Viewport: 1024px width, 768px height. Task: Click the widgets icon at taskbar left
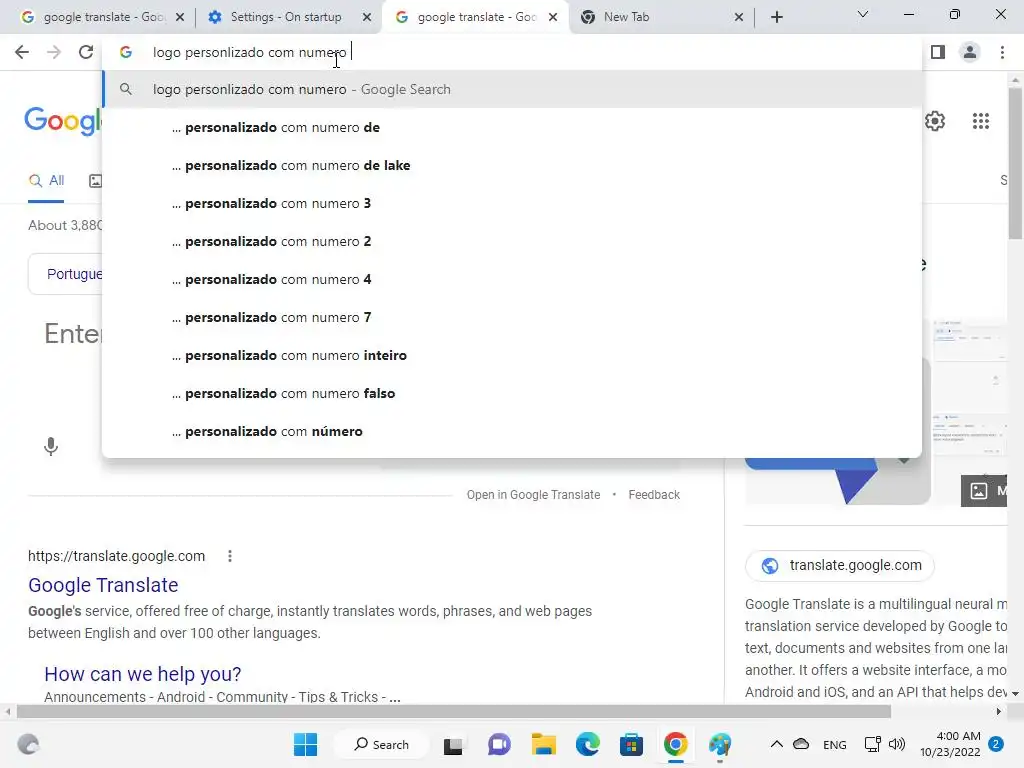click(28, 744)
